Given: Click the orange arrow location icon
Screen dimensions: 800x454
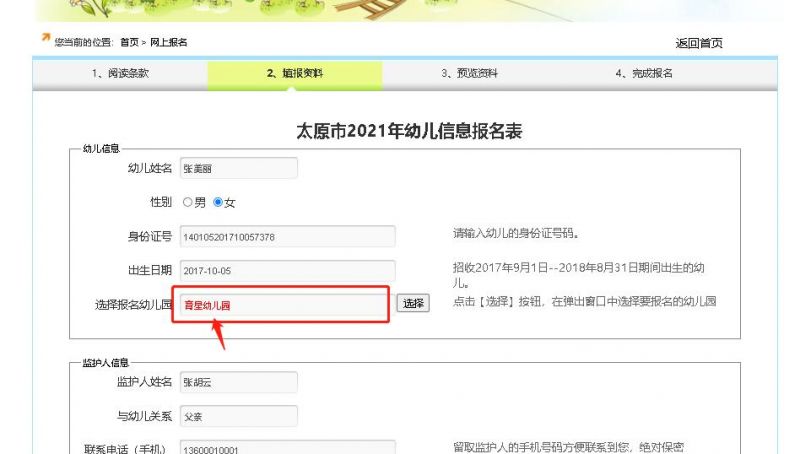Looking at the screenshot, I should coord(46,37).
